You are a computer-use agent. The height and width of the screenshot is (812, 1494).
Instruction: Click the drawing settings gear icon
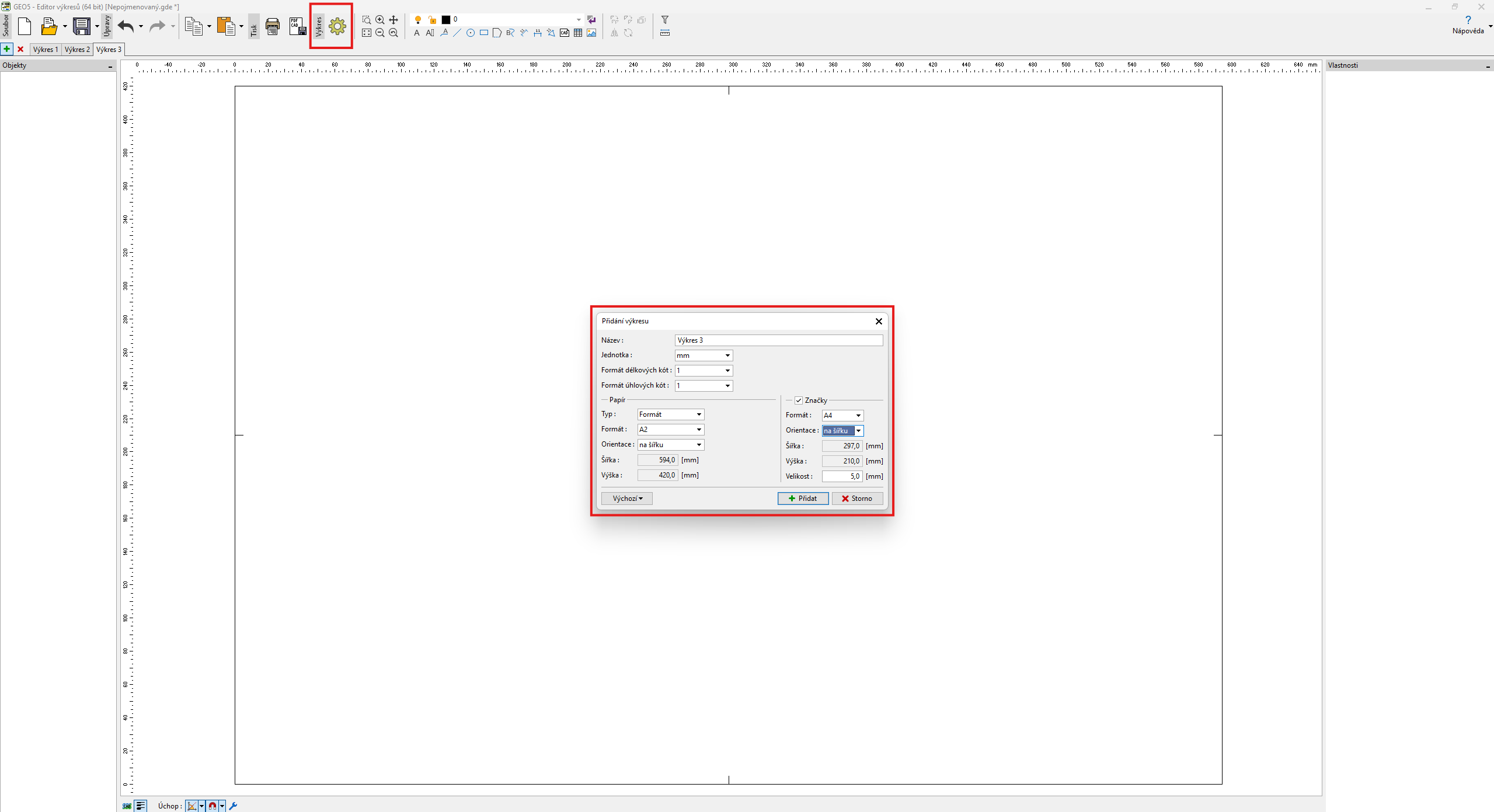[x=337, y=26]
